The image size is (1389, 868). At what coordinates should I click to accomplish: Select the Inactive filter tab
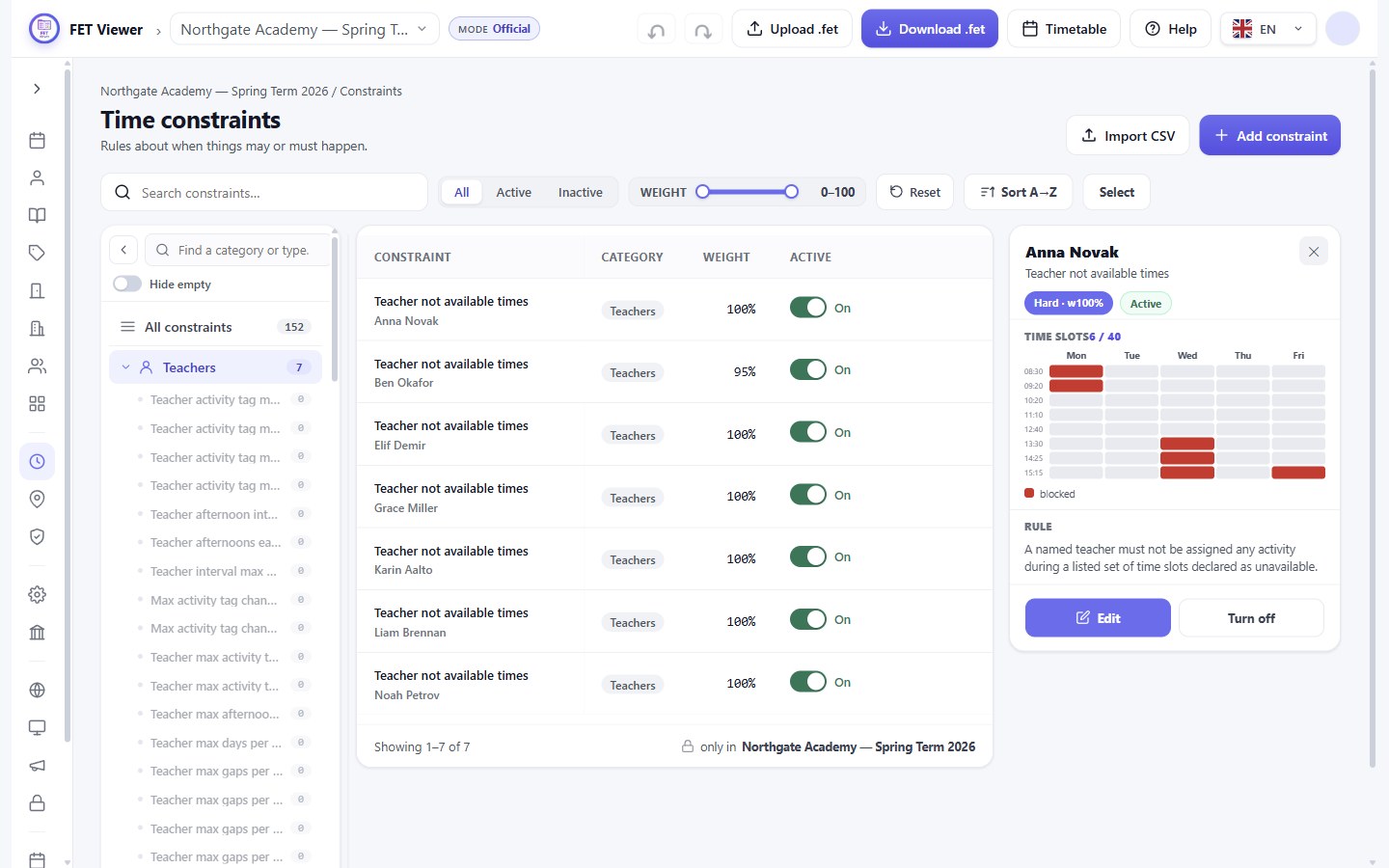581,192
